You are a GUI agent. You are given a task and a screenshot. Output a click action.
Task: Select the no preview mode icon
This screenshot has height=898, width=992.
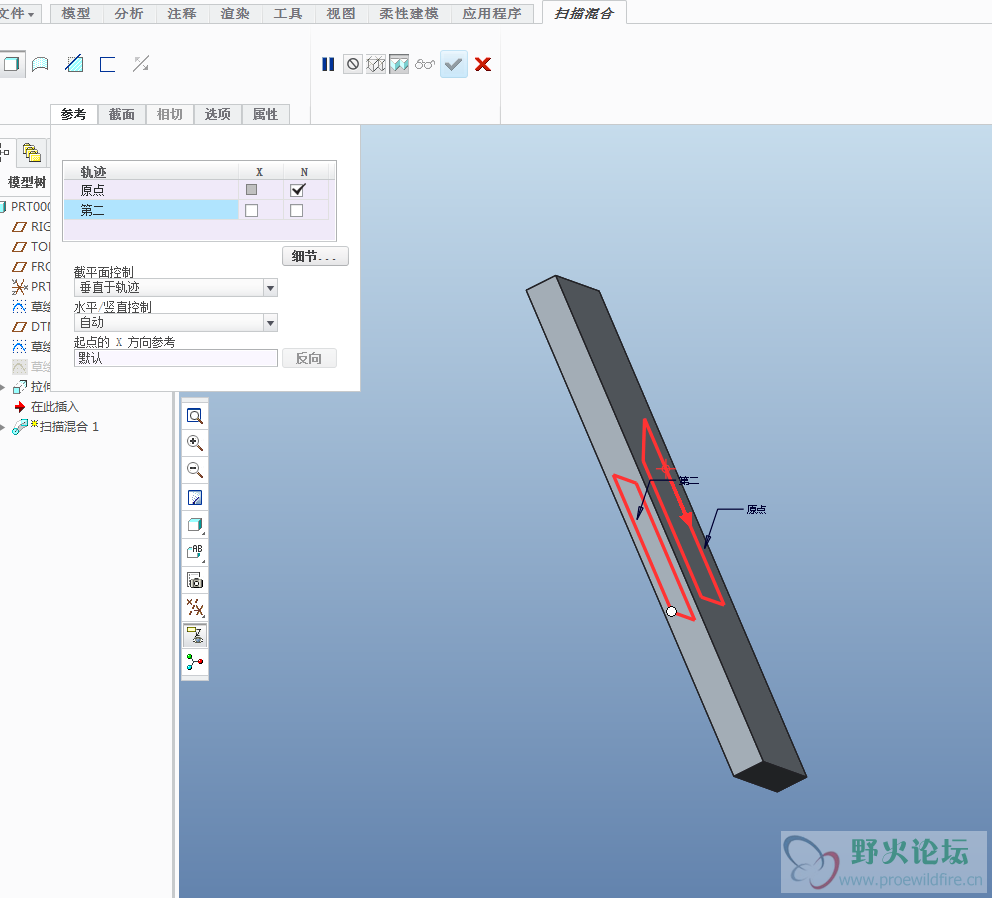(x=353, y=64)
